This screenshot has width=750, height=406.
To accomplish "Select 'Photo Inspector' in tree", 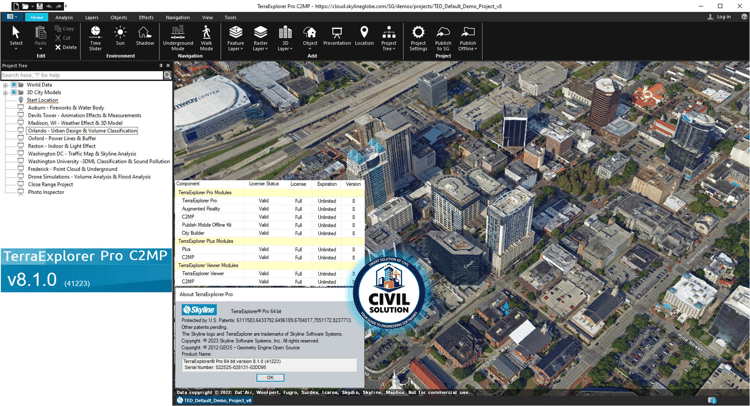I will 46,192.
